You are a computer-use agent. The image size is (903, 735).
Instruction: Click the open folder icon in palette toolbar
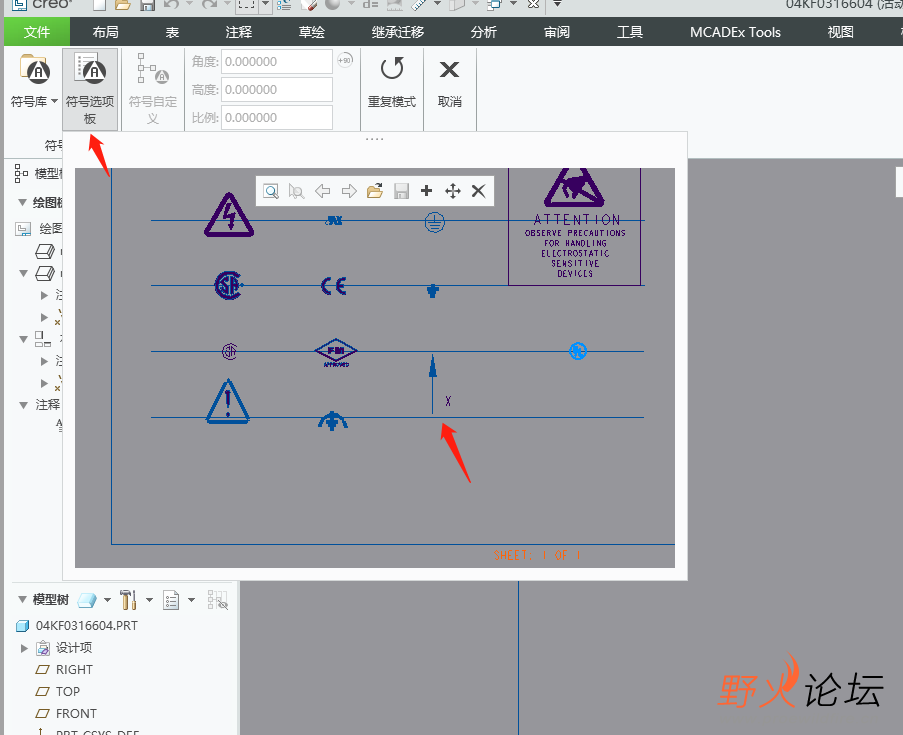(375, 191)
